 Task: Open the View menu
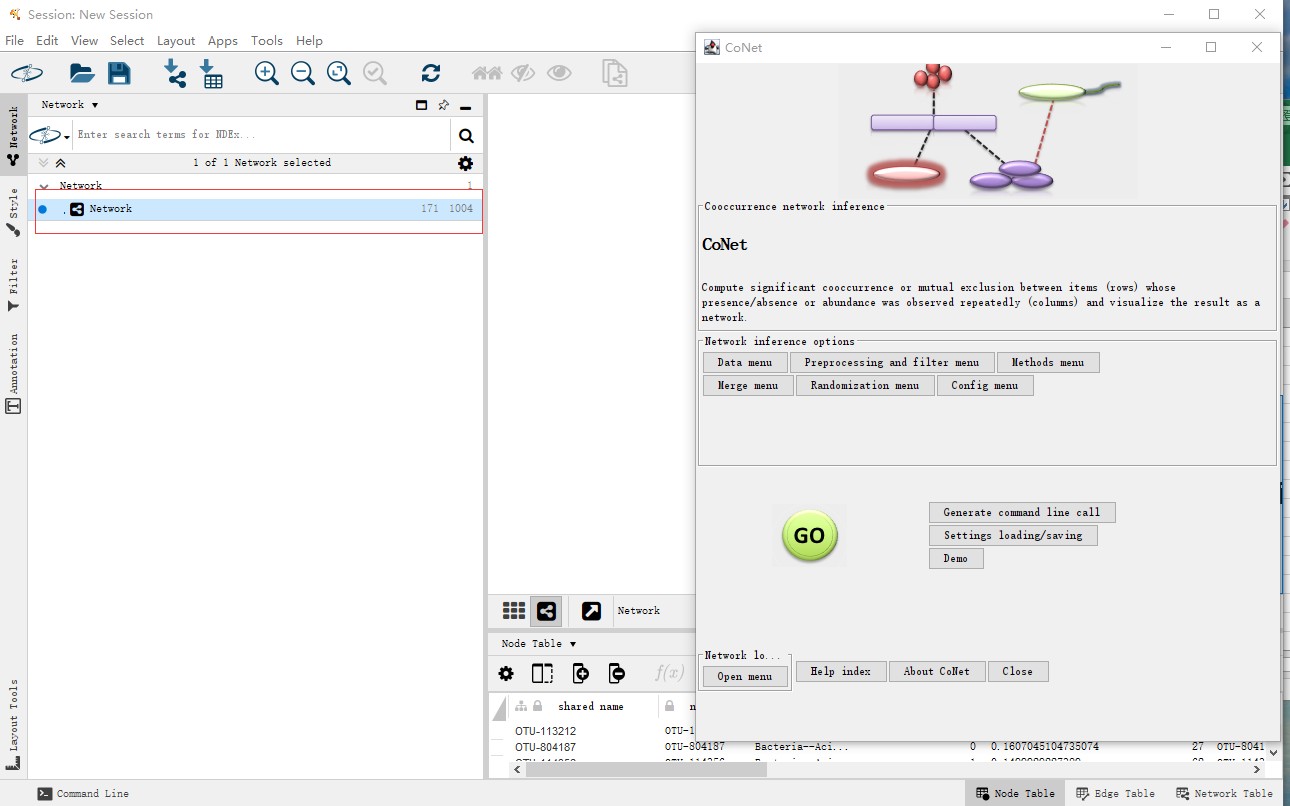click(x=84, y=41)
